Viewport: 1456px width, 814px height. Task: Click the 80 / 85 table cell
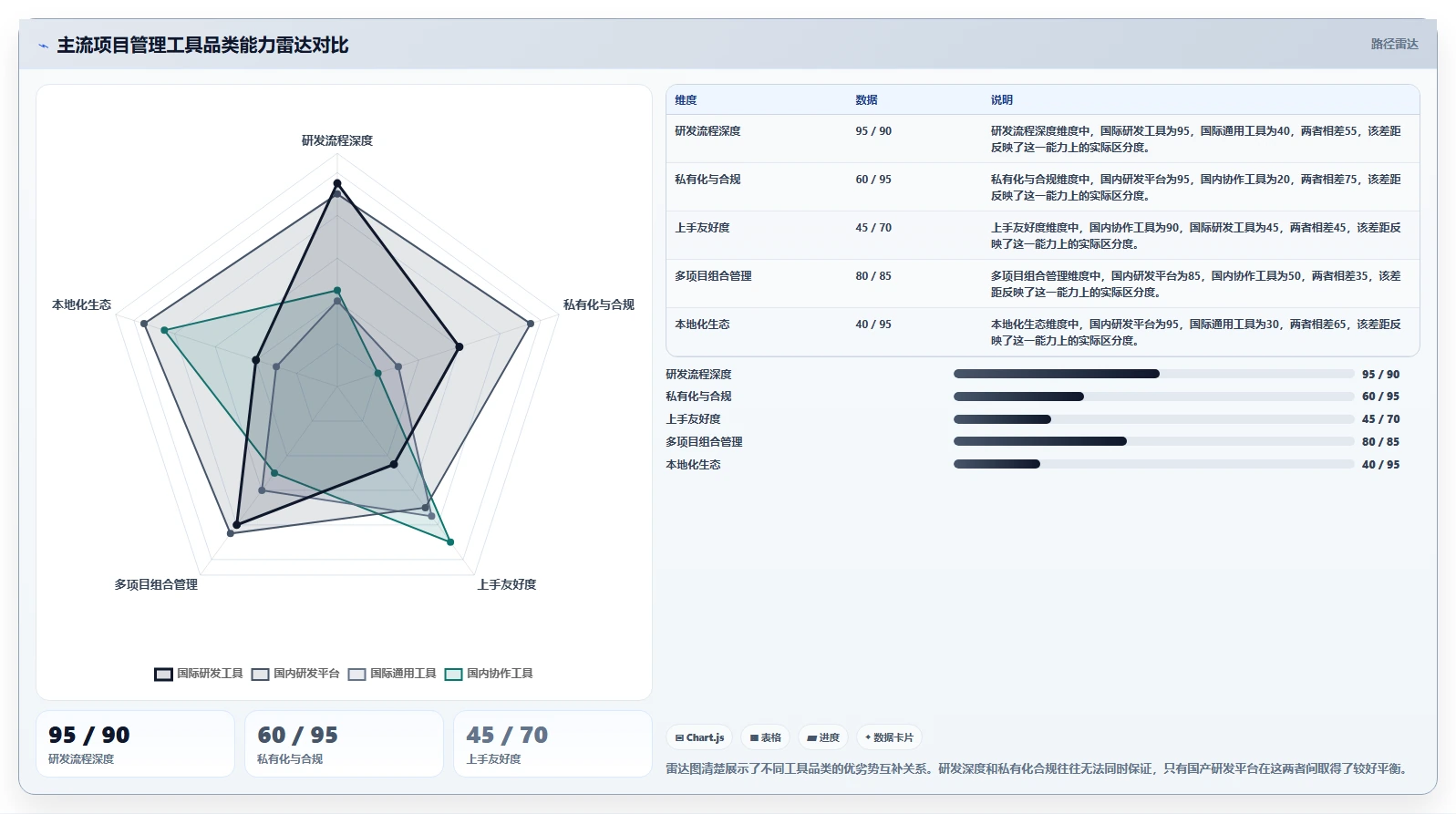pyautogui.click(x=873, y=276)
